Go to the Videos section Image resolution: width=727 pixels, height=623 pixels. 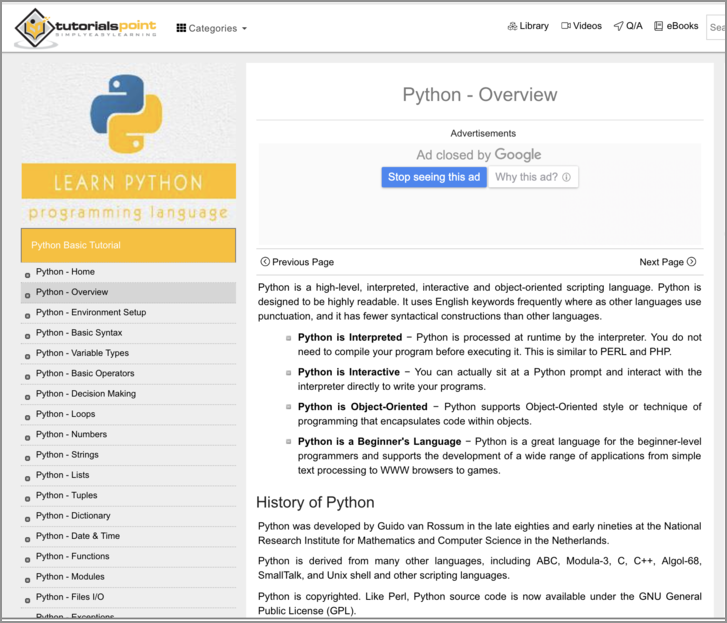click(581, 26)
